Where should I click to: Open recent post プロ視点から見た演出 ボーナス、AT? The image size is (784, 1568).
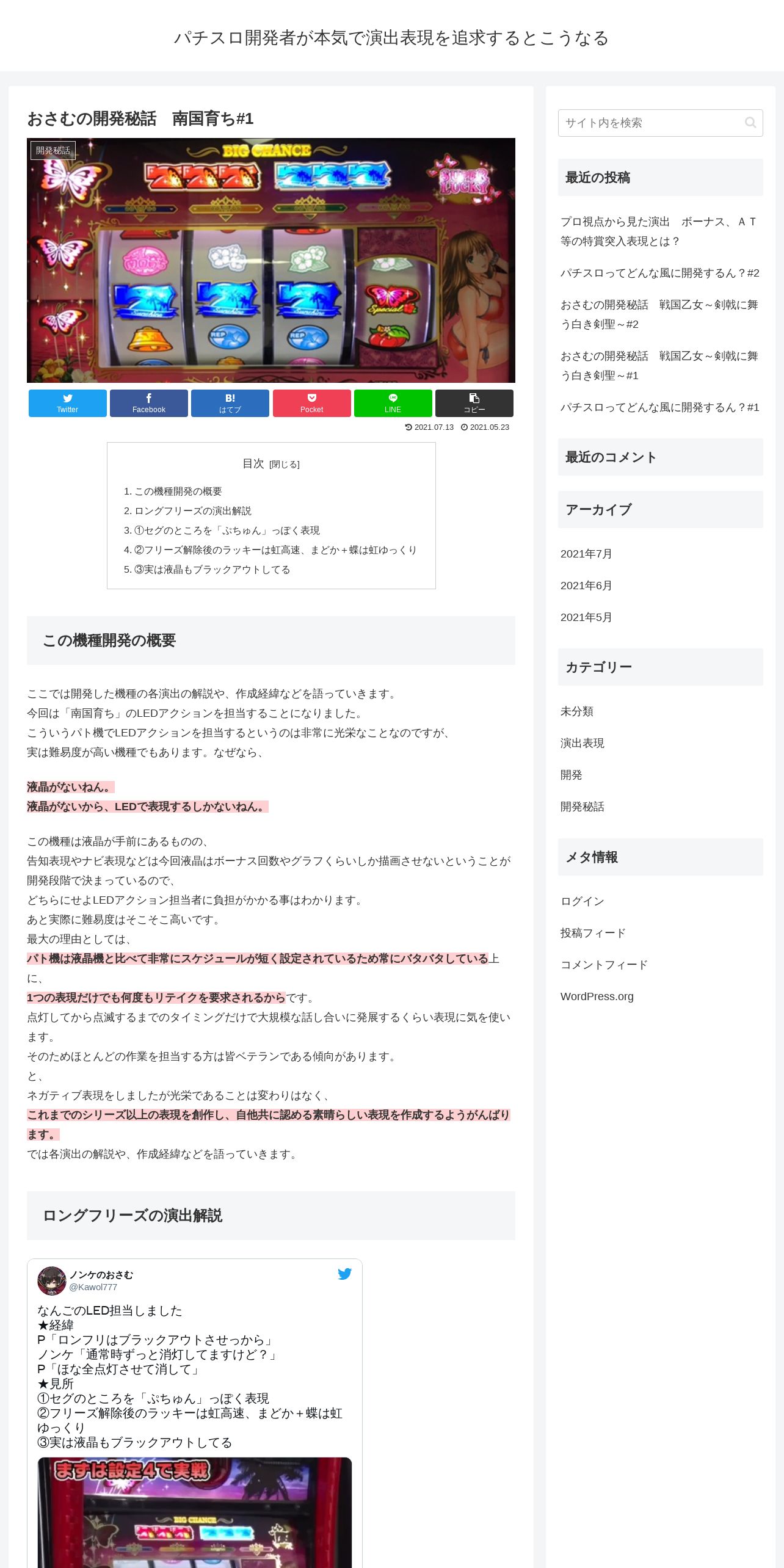659,231
